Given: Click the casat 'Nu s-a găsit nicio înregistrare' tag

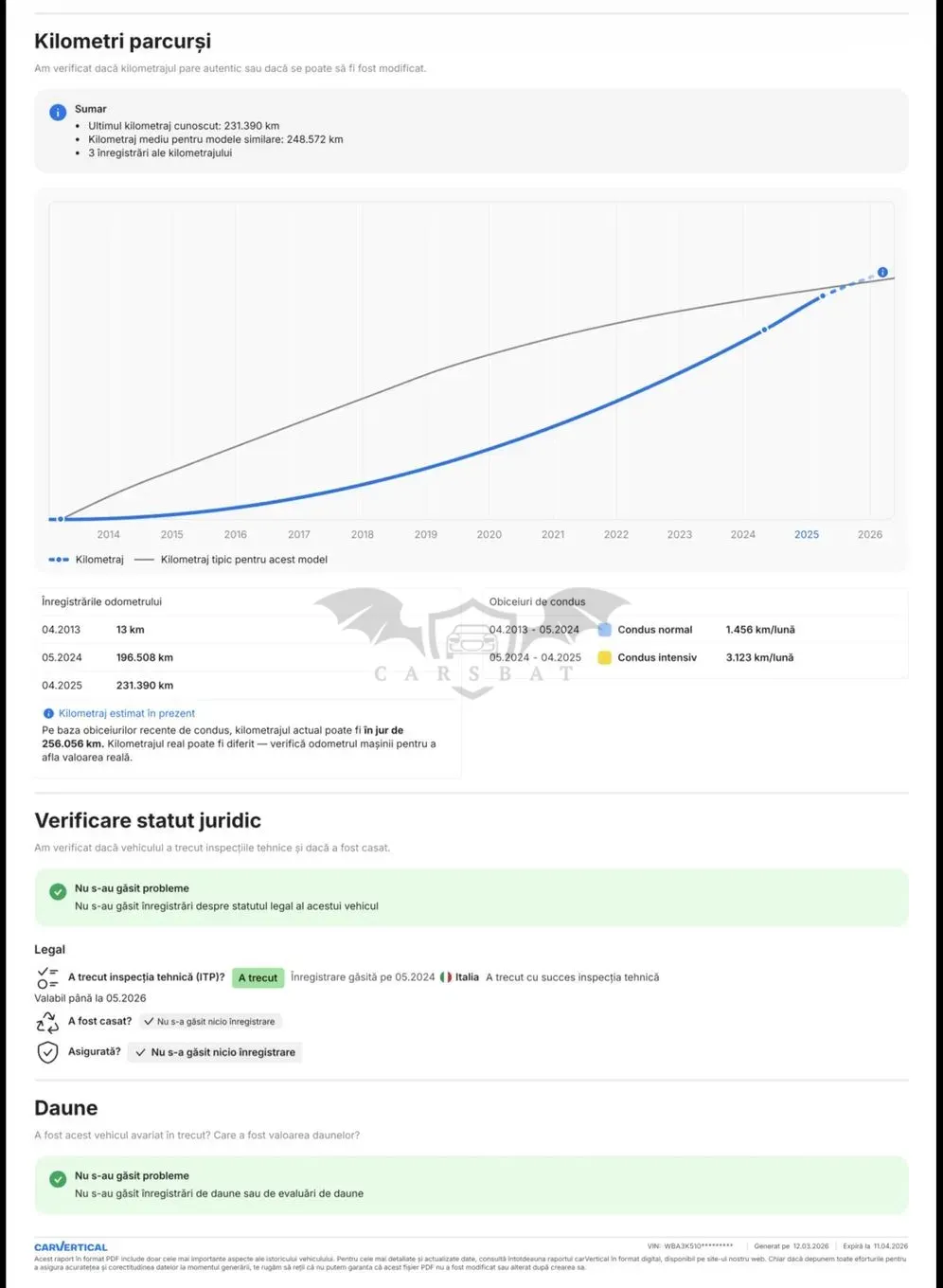Looking at the screenshot, I should click(209, 1021).
